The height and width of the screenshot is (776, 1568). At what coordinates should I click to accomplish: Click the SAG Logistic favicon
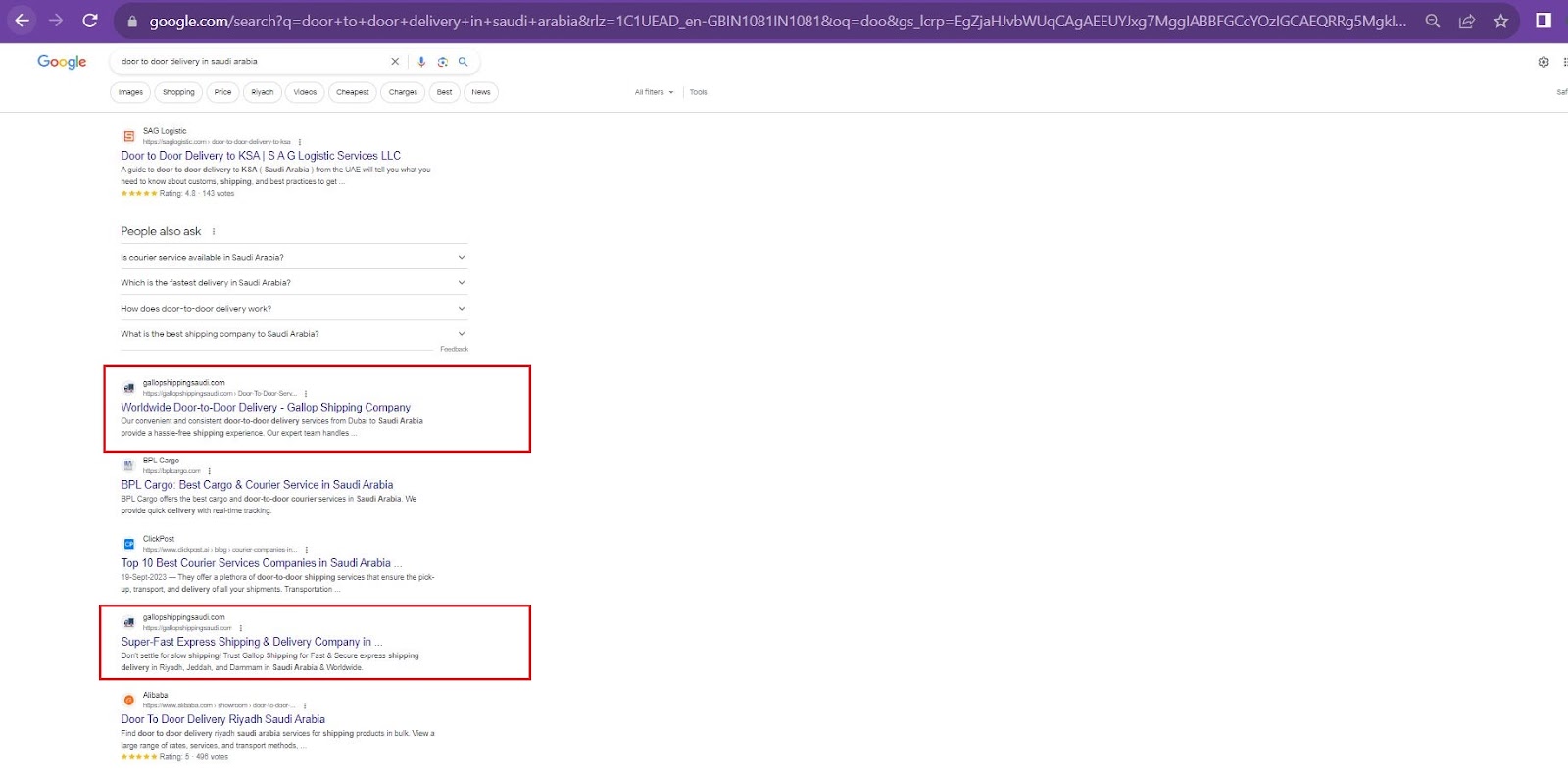(128, 136)
